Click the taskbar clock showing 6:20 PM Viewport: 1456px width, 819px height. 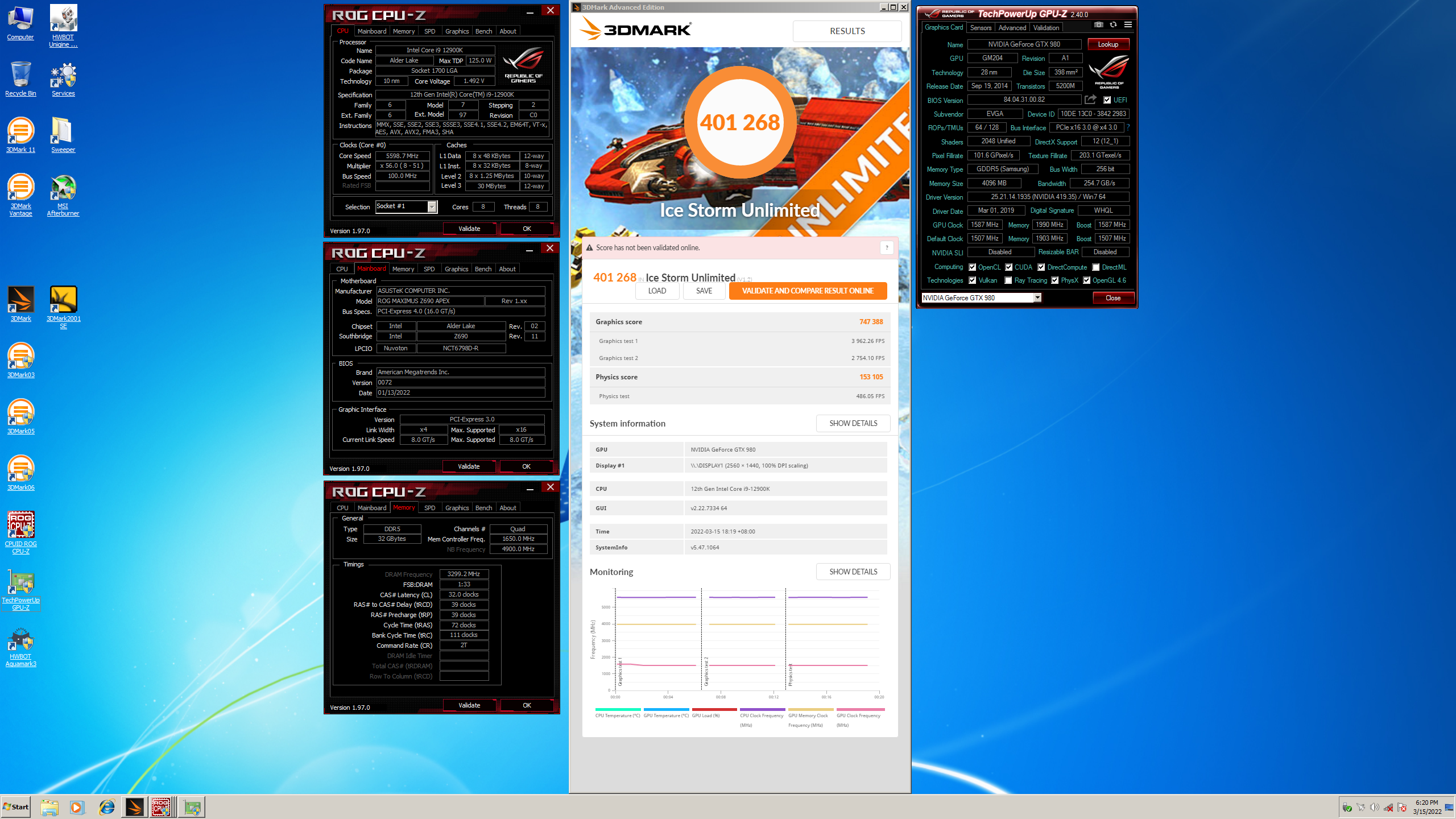click(1427, 807)
